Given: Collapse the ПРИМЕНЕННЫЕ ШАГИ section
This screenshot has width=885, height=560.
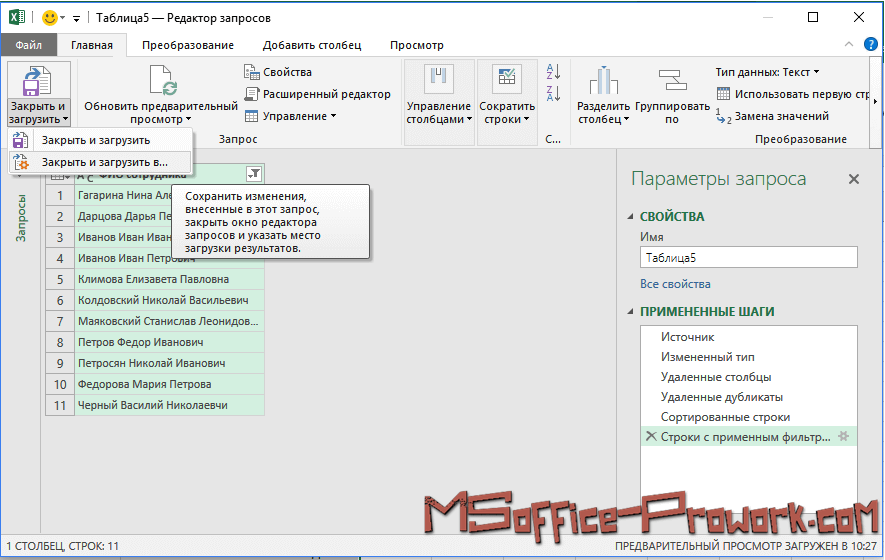Looking at the screenshot, I should tap(630, 312).
